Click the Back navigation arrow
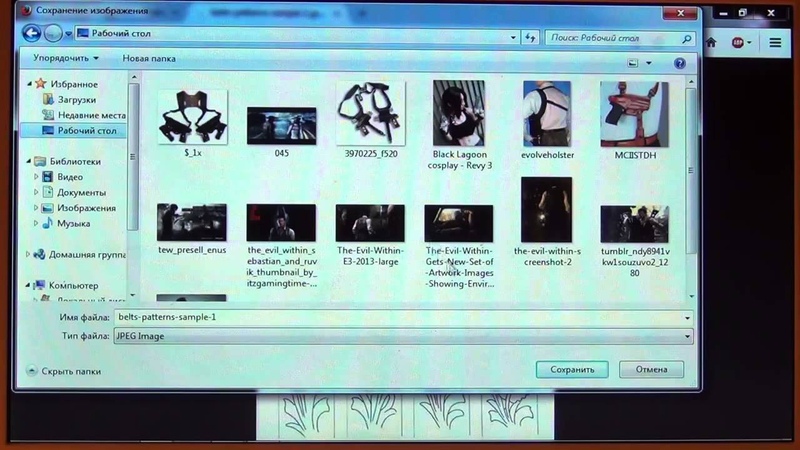800x450 pixels. click(31, 34)
